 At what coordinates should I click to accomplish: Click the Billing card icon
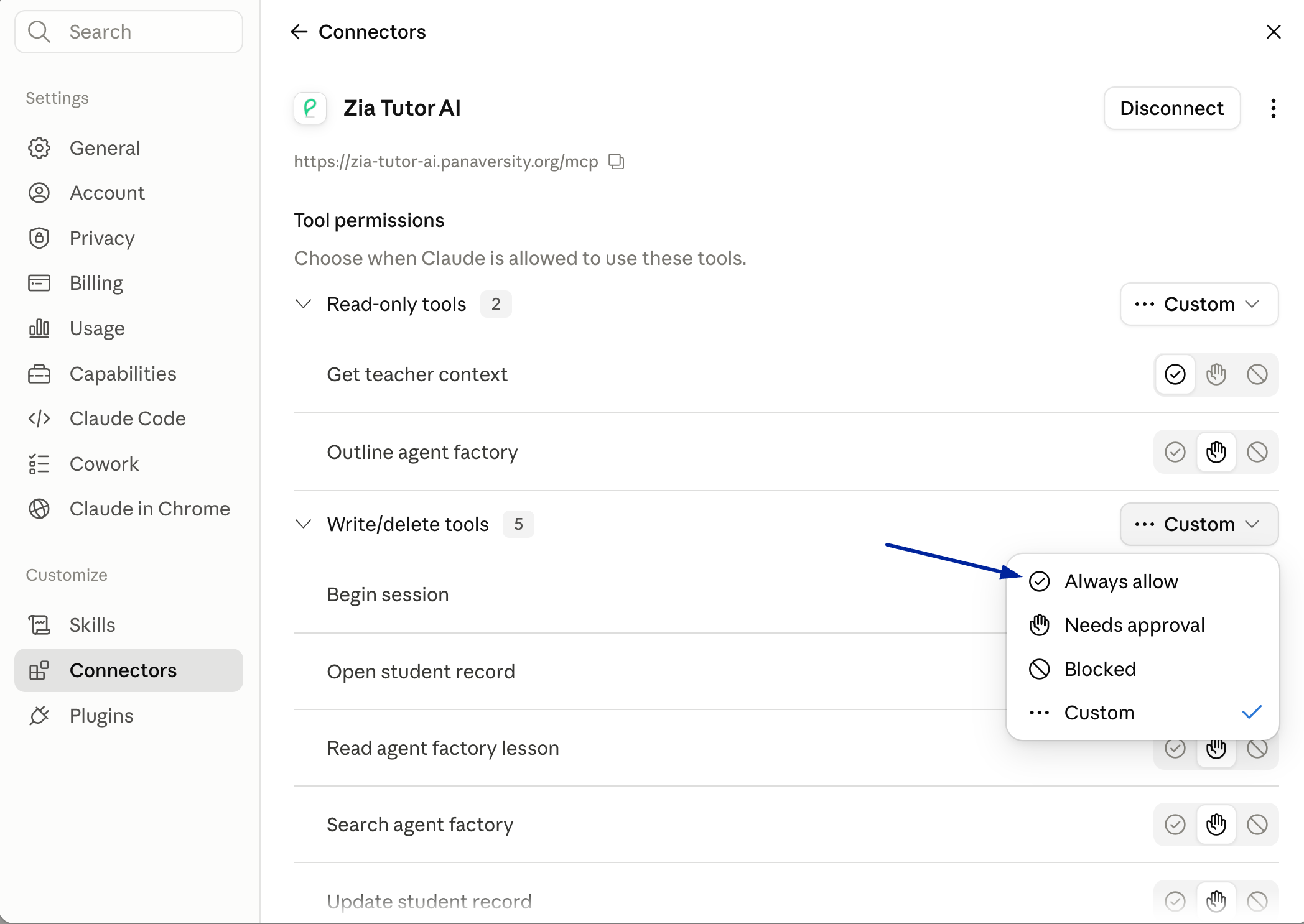click(39, 283)
